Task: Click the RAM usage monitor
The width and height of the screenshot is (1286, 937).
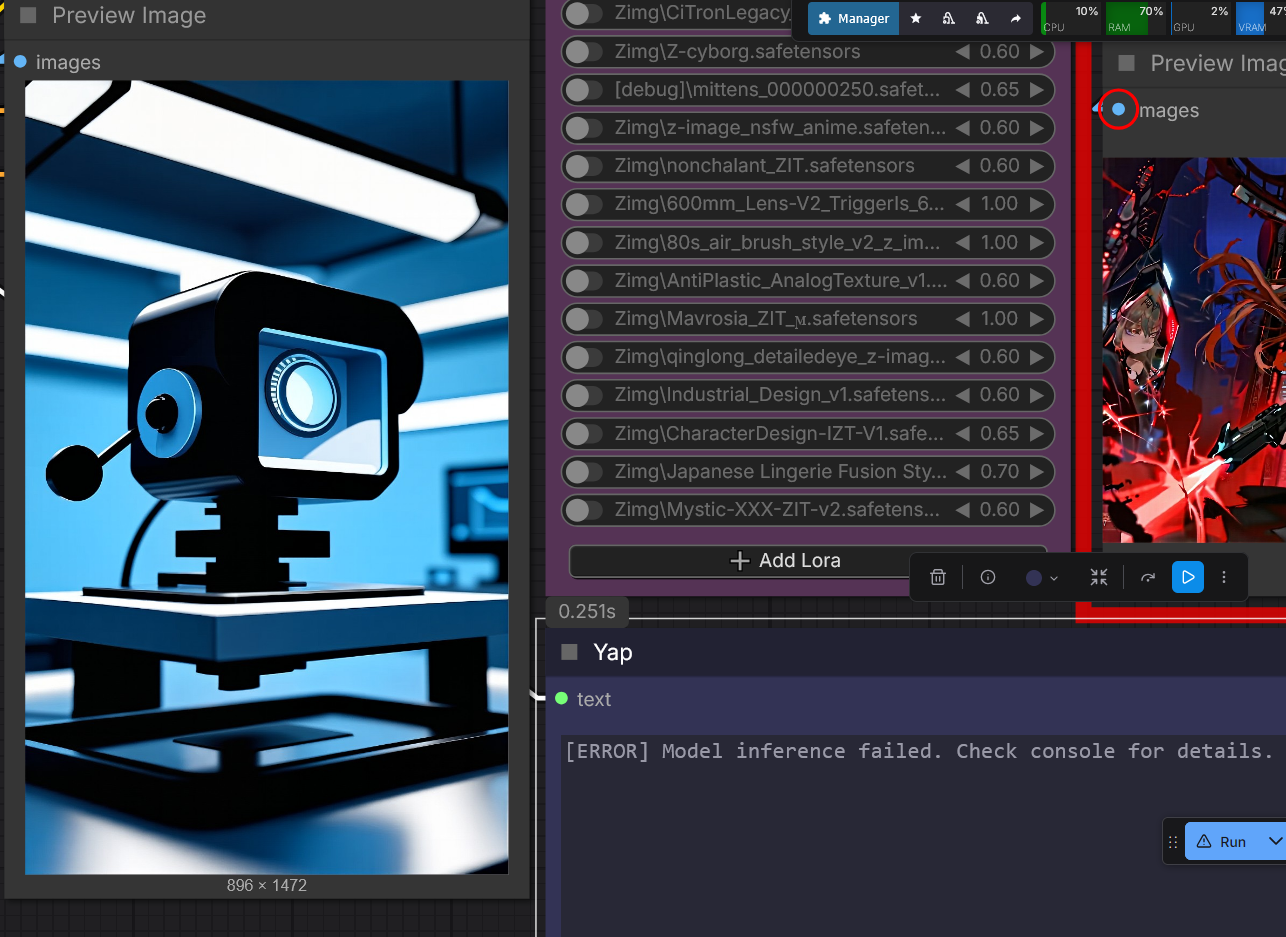Action: [1137, 18]
